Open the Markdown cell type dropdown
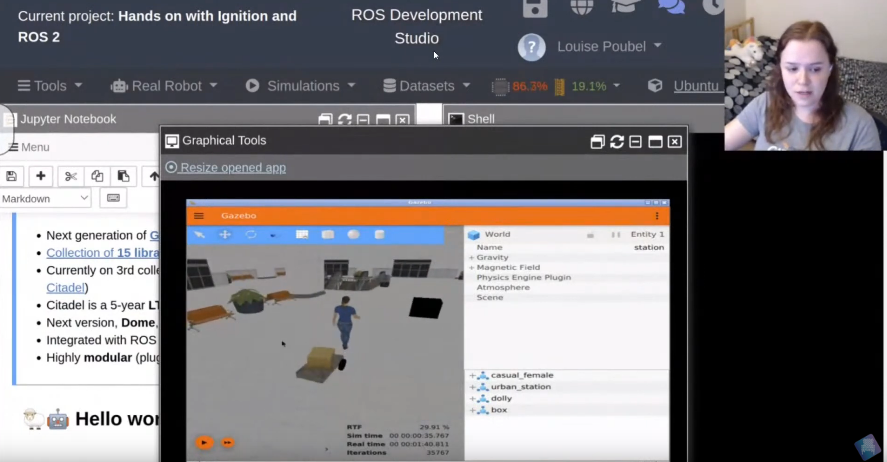 (x=45, y=198)
